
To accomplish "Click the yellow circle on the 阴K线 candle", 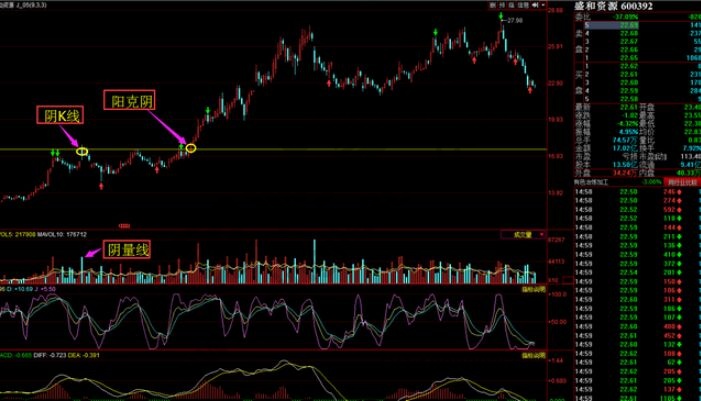I will click(82, 151).
